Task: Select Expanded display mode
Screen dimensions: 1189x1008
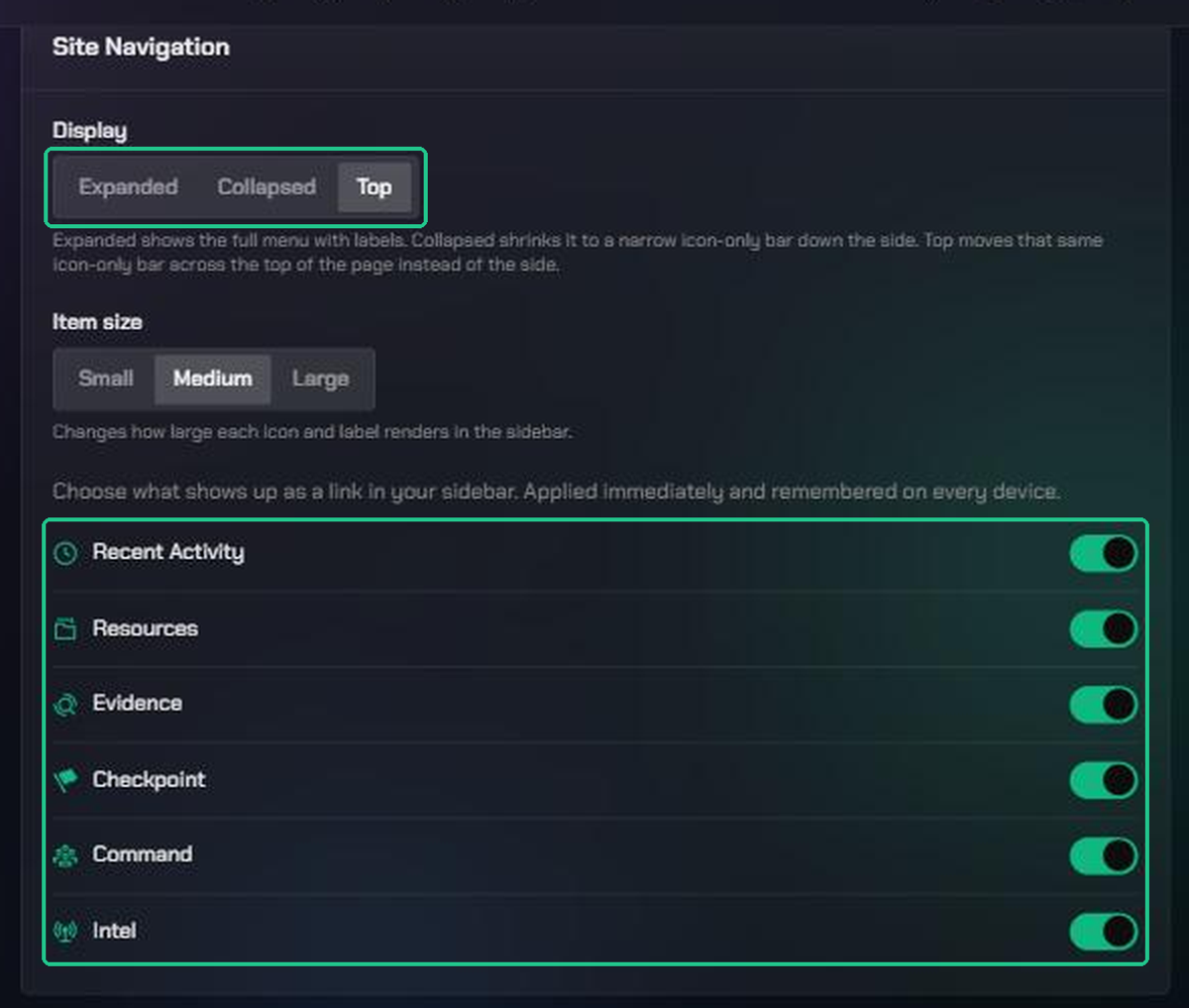Action: point(128,187)
